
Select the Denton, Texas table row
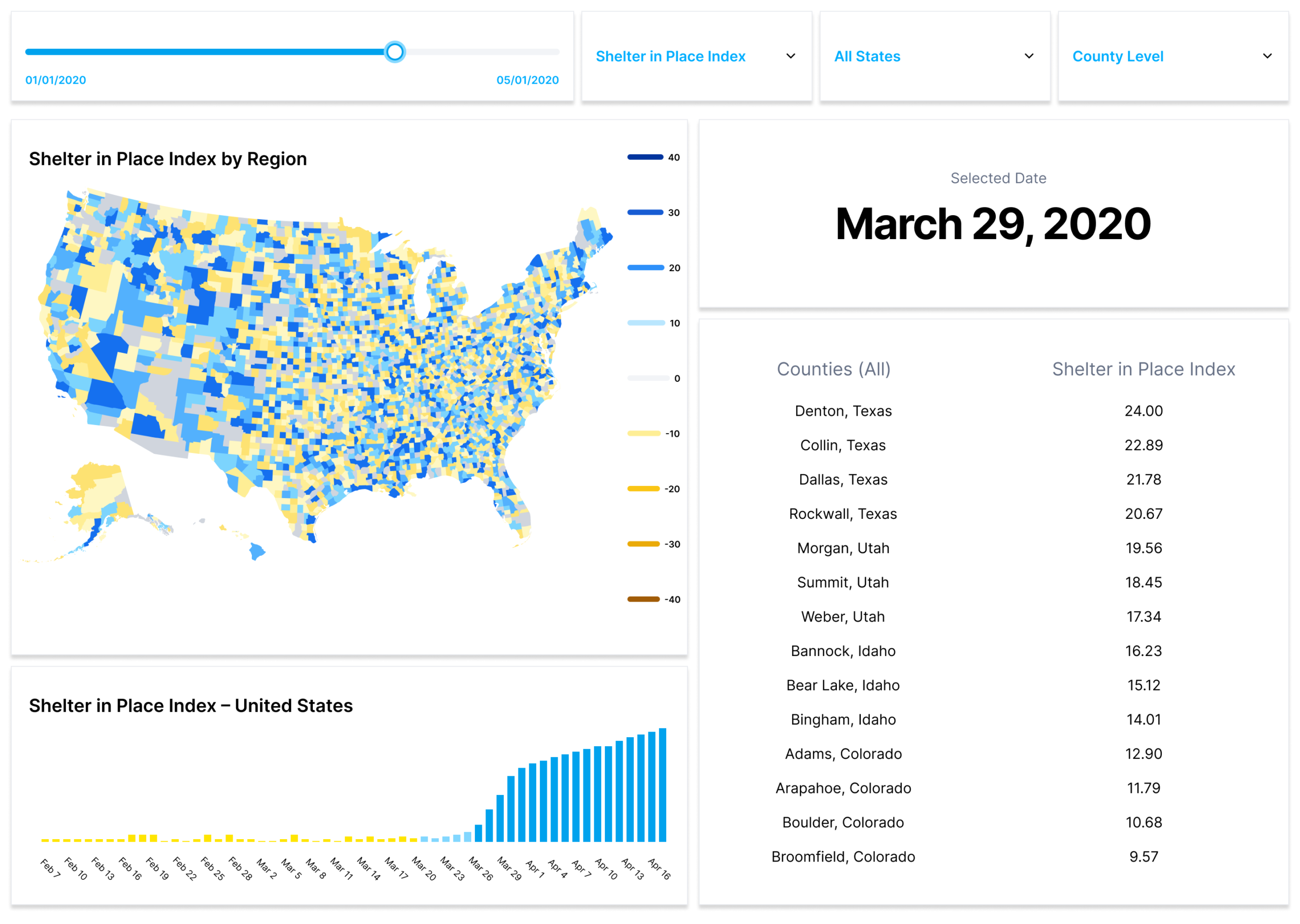tap(842, 411)
